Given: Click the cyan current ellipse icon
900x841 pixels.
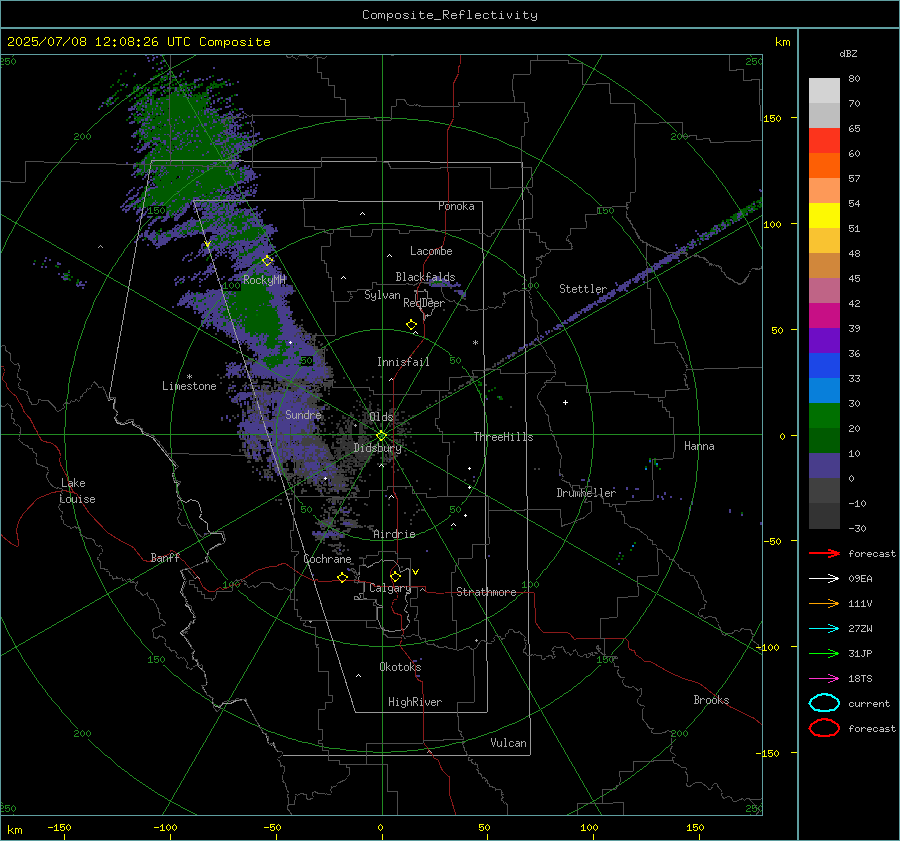Looking at the screenshot, I should click(824, 703).
